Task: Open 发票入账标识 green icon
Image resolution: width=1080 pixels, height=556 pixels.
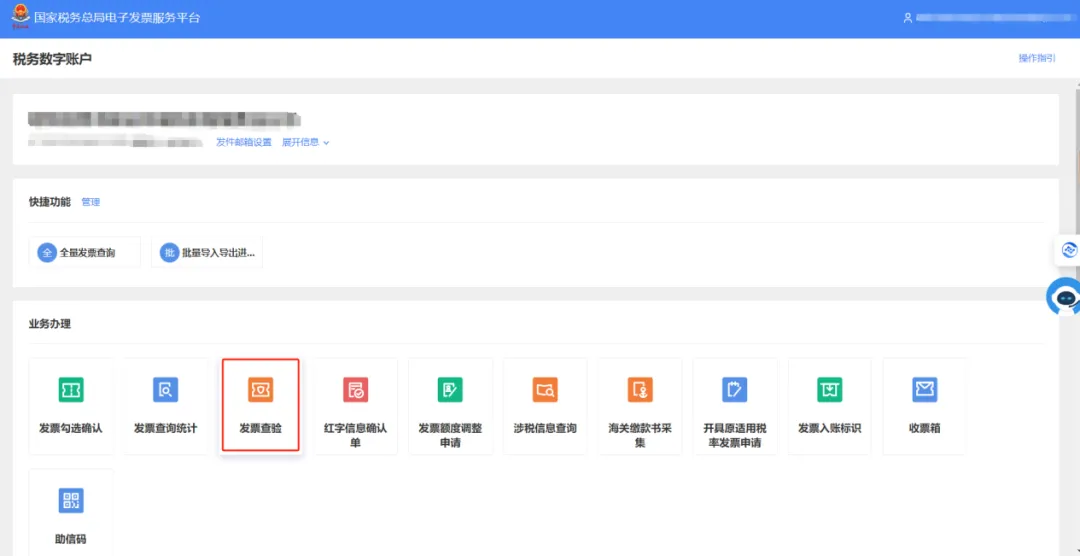Action: click(830, 390)
